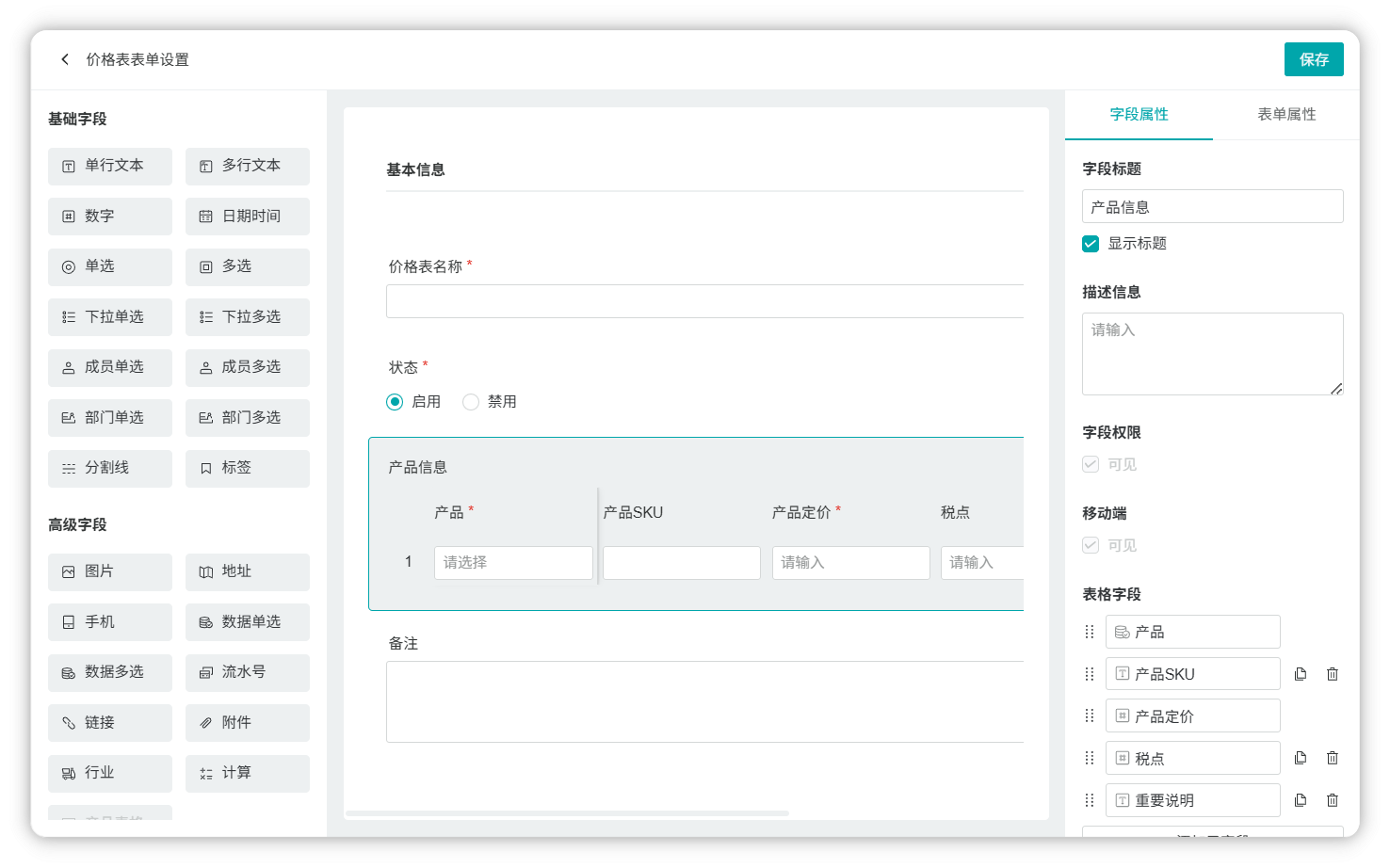Grab the drag handle beside 税点 field
This screenshot has width=1390, height=868.
[1090, 758]
